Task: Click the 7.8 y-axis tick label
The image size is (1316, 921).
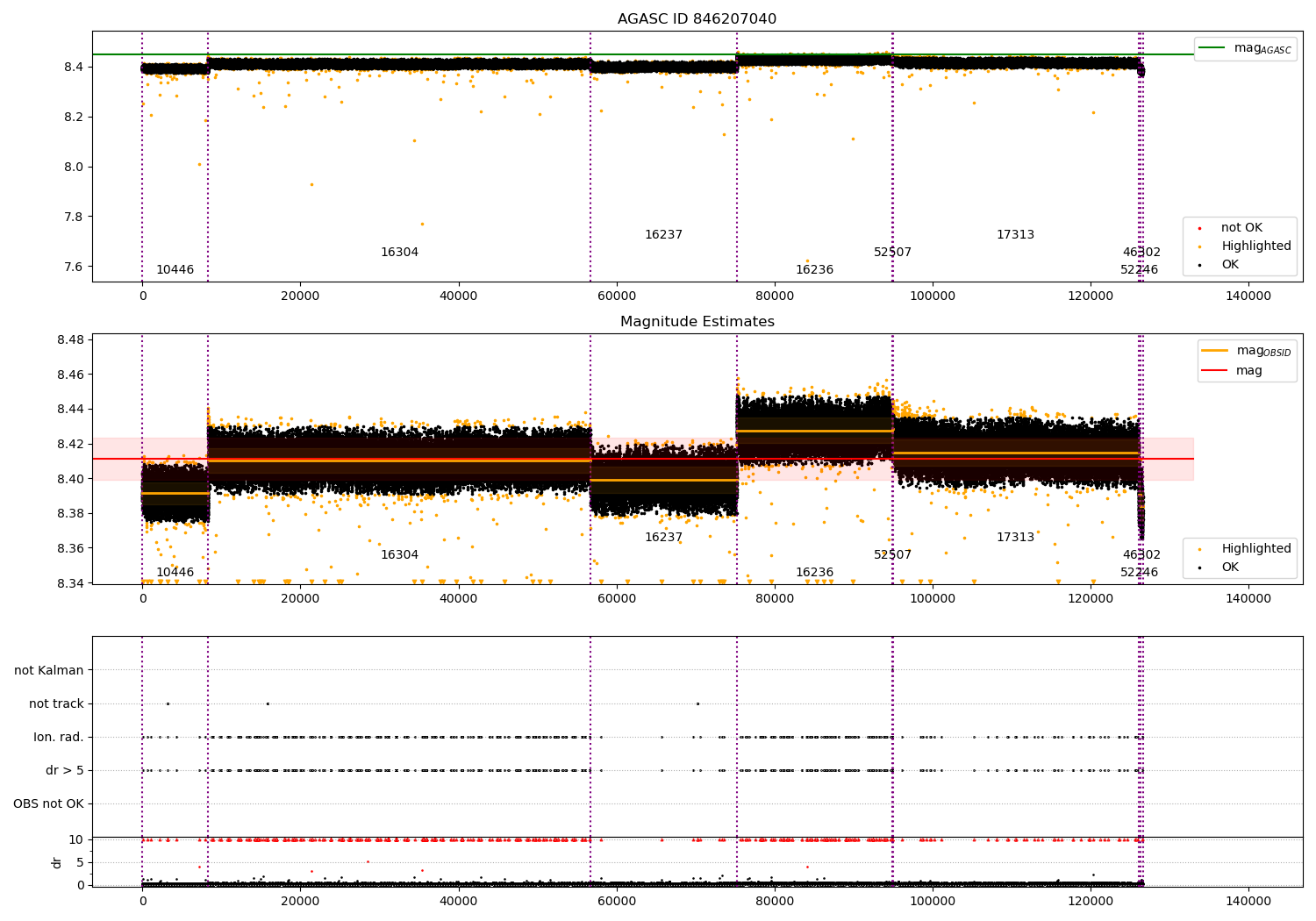Action: 74,217
